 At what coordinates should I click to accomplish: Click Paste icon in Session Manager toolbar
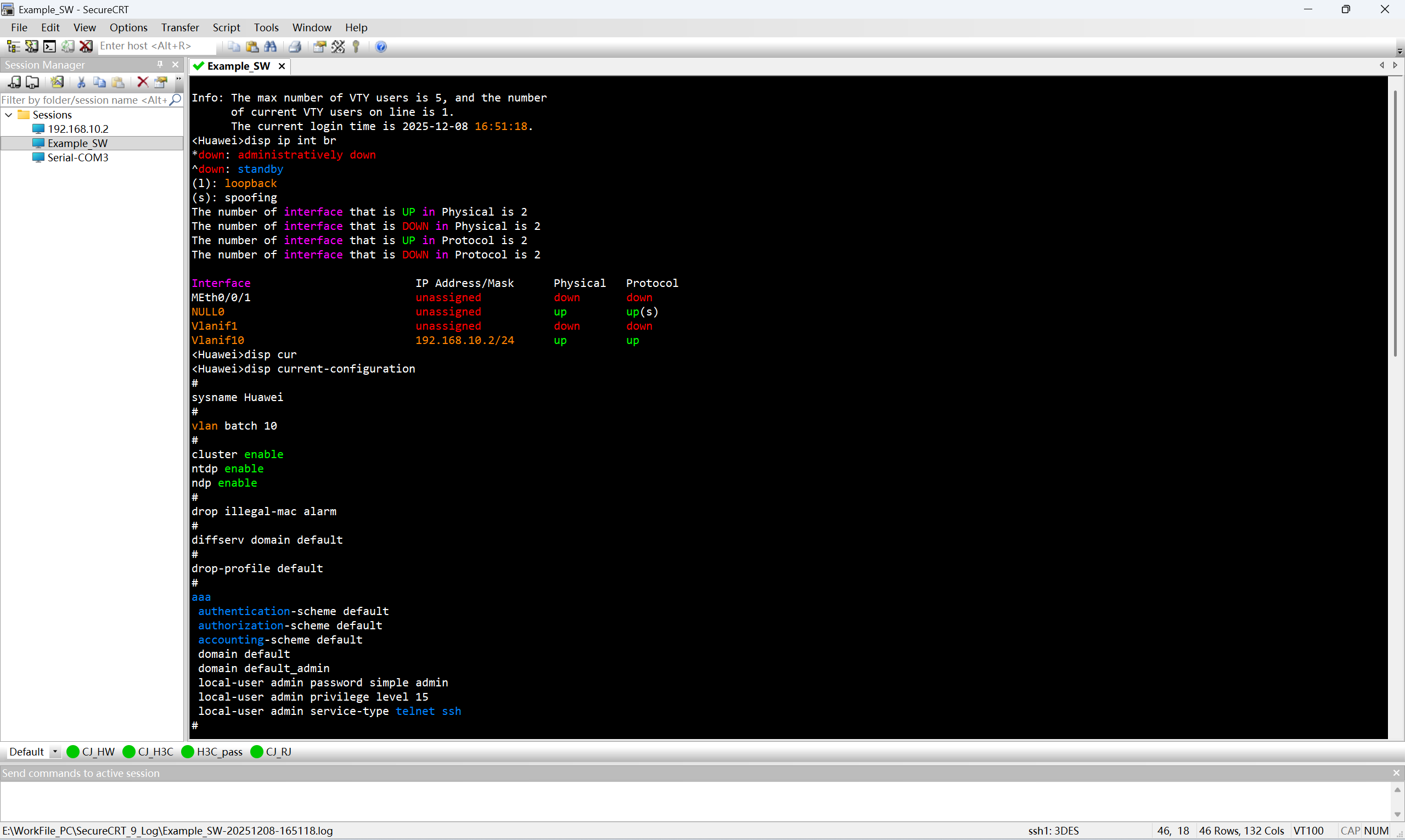118,82
